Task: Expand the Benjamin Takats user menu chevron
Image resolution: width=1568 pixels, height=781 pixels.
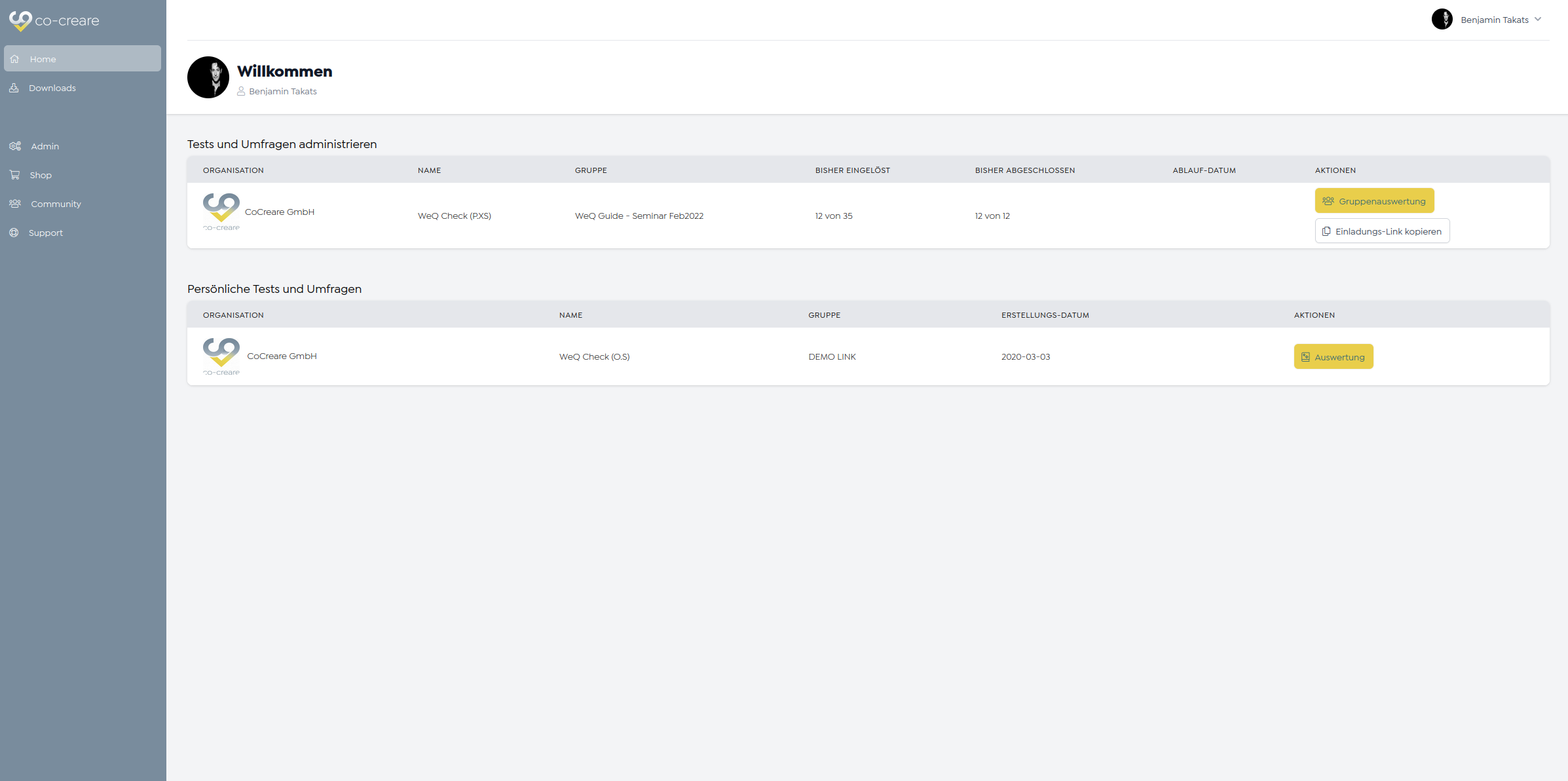Action: pos(1538,20)
